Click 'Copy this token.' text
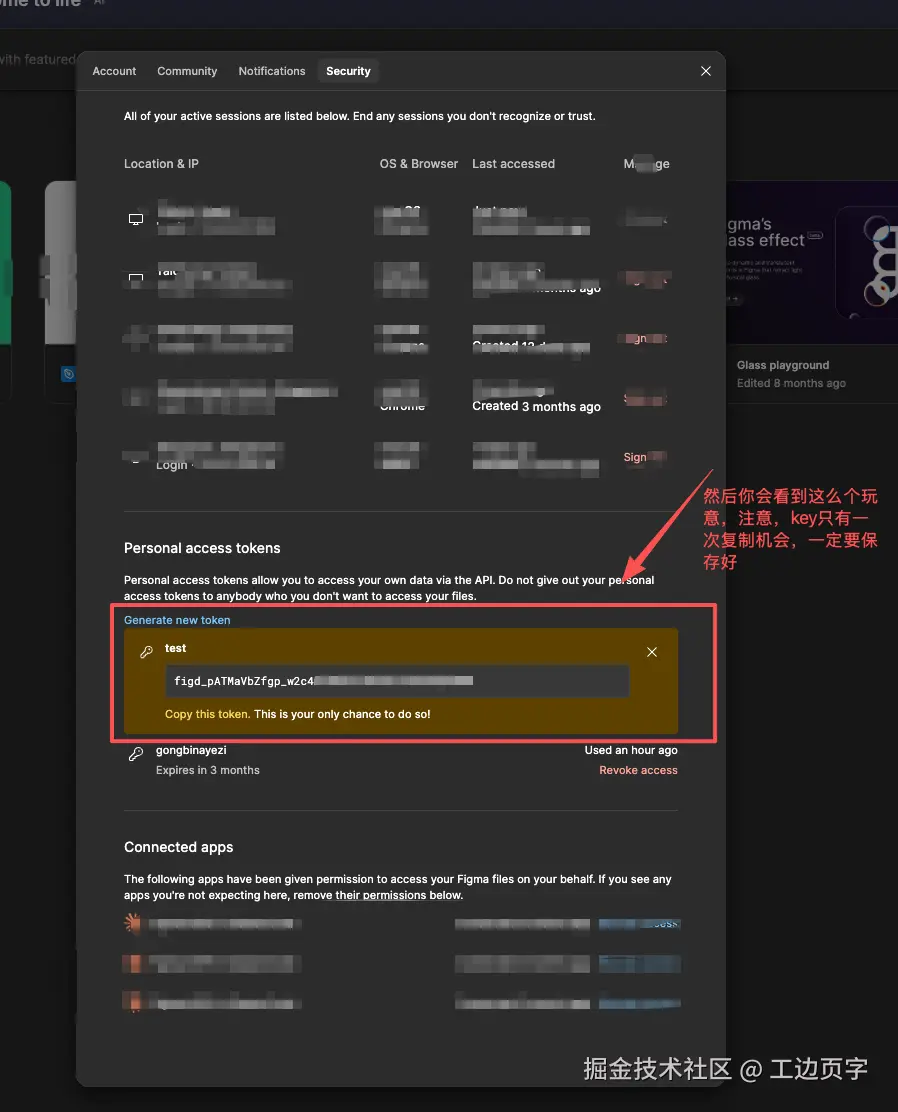 click(x=208, y=714)
